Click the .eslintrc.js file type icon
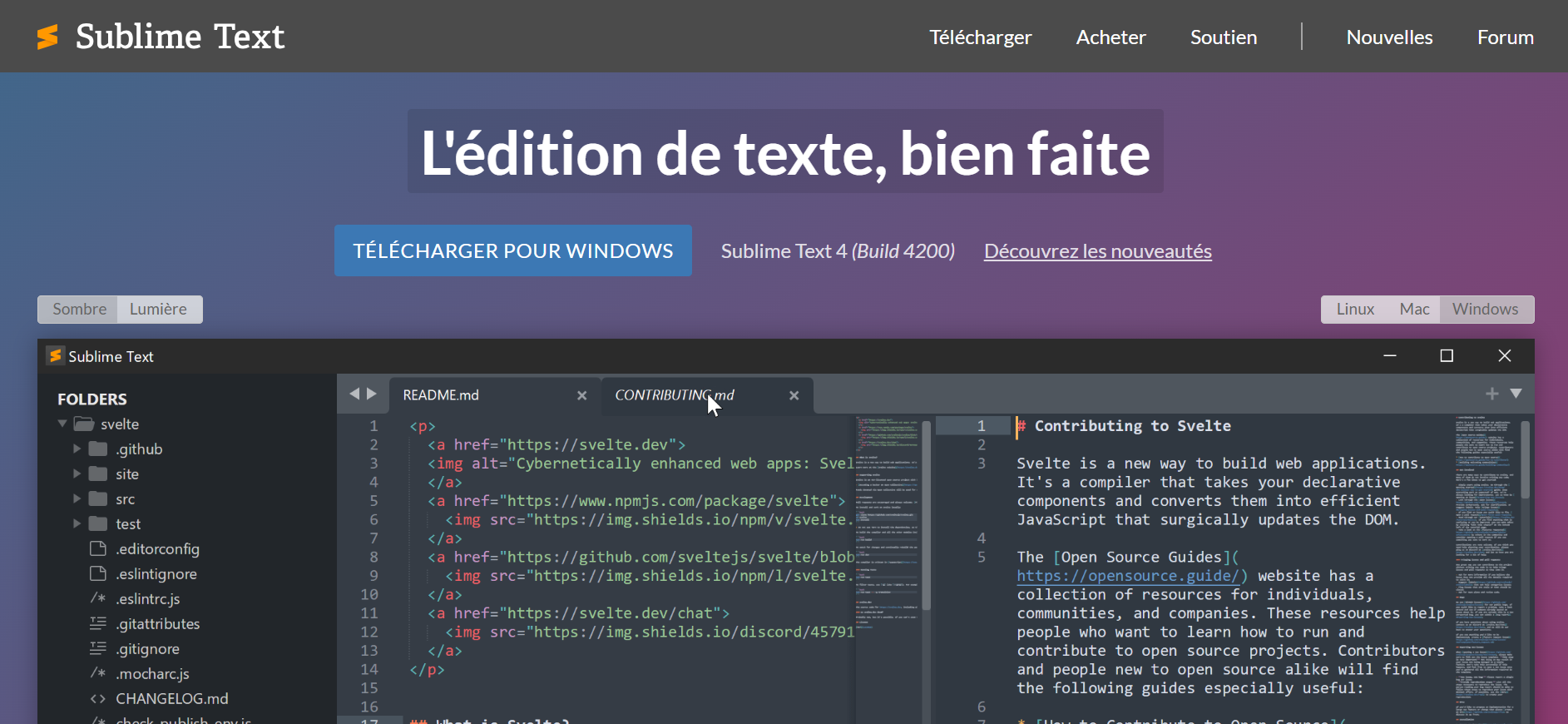This screenshot has width=1568, height=724. [98, 598]
